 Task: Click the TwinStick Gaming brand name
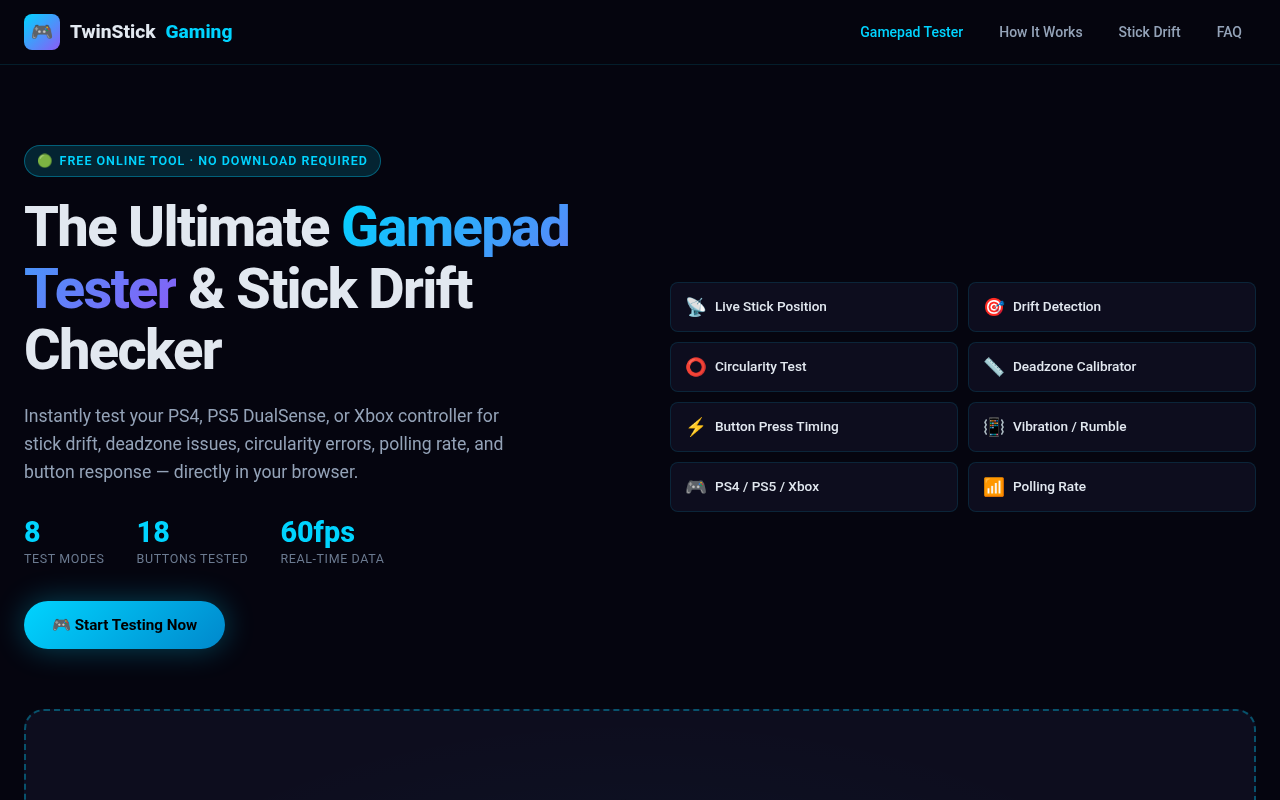(x=151, y=32)
